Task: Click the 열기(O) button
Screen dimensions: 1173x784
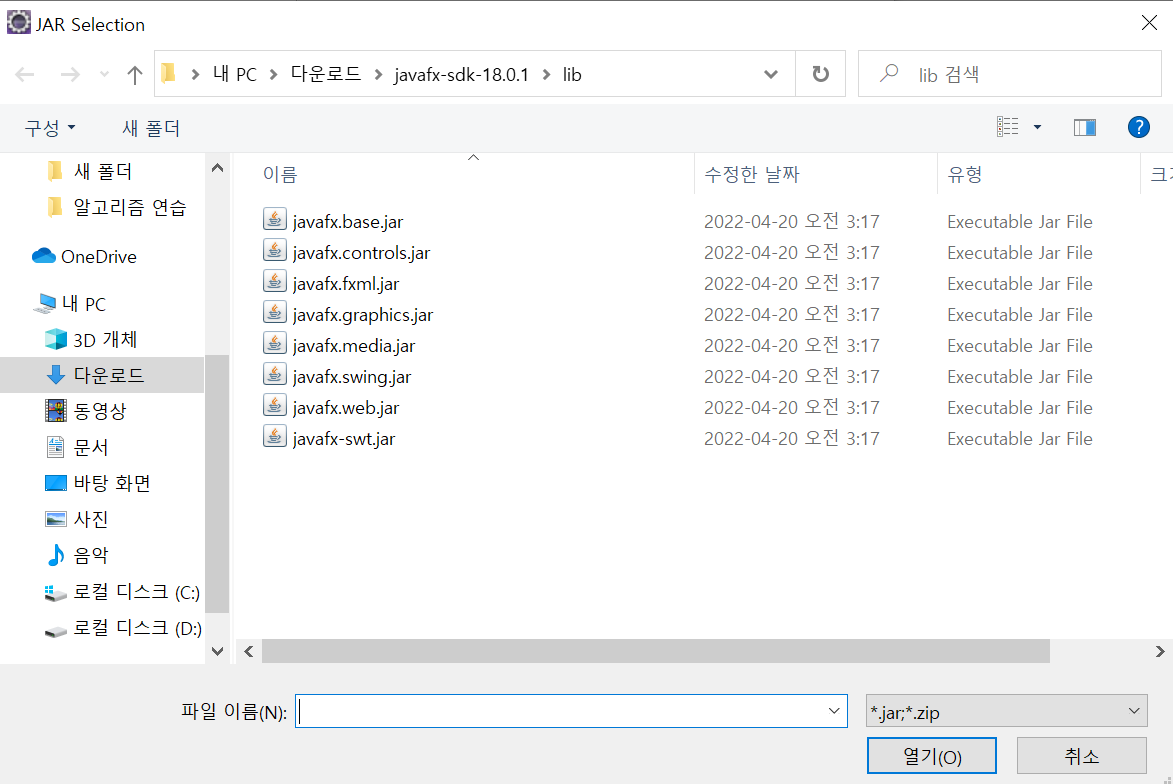Action: [931, 756]
